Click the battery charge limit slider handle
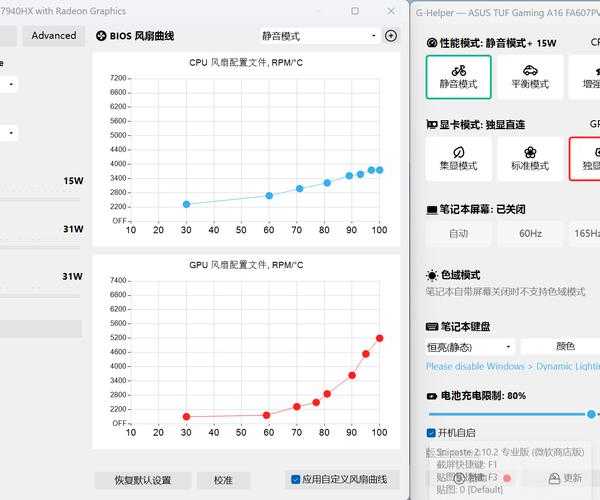Image resolution: width=600 pixels, height=500 pixels. pyautogui.click(x=591, y=414)
